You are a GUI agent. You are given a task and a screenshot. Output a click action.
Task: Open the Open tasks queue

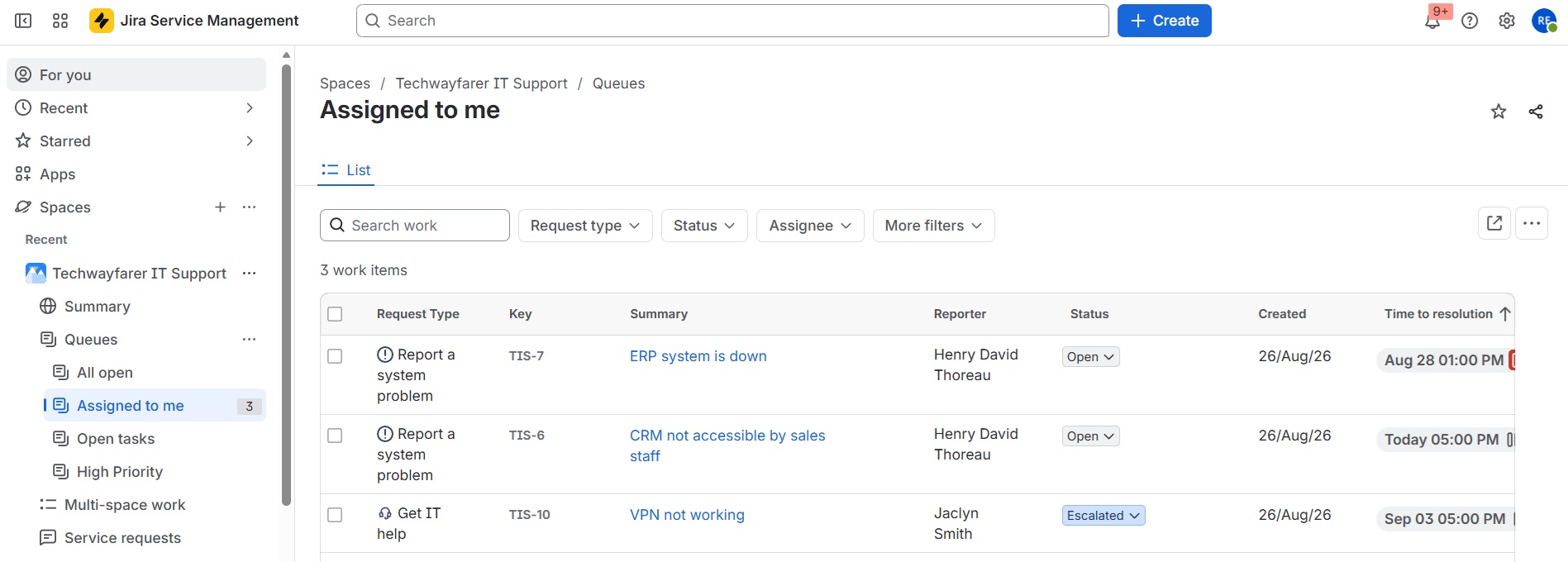[x=116, y=439]
